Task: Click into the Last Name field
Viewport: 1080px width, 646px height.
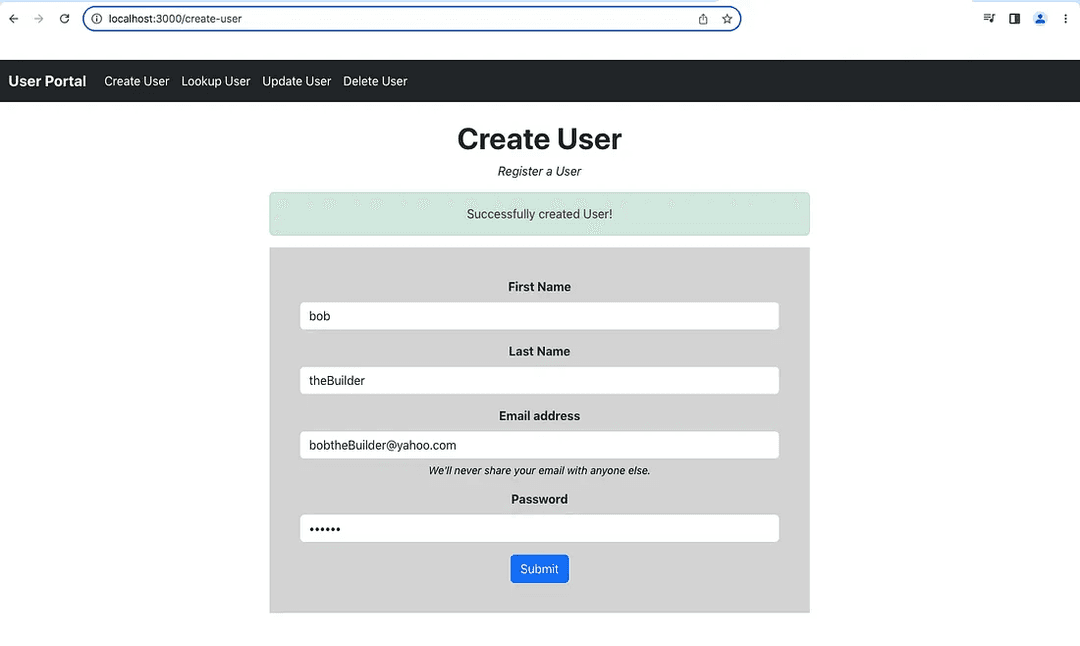Action: 539,380
